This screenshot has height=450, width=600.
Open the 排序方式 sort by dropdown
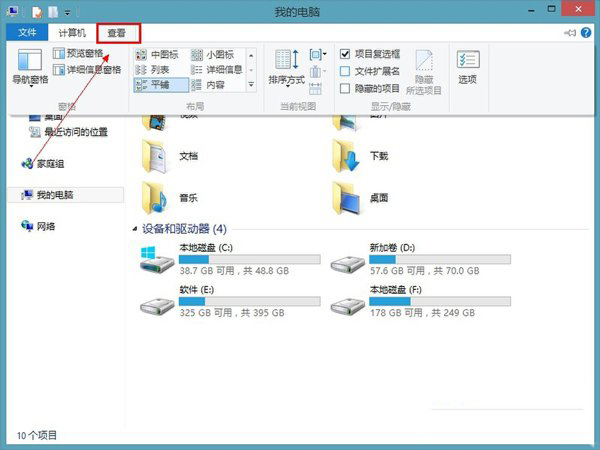287,68
